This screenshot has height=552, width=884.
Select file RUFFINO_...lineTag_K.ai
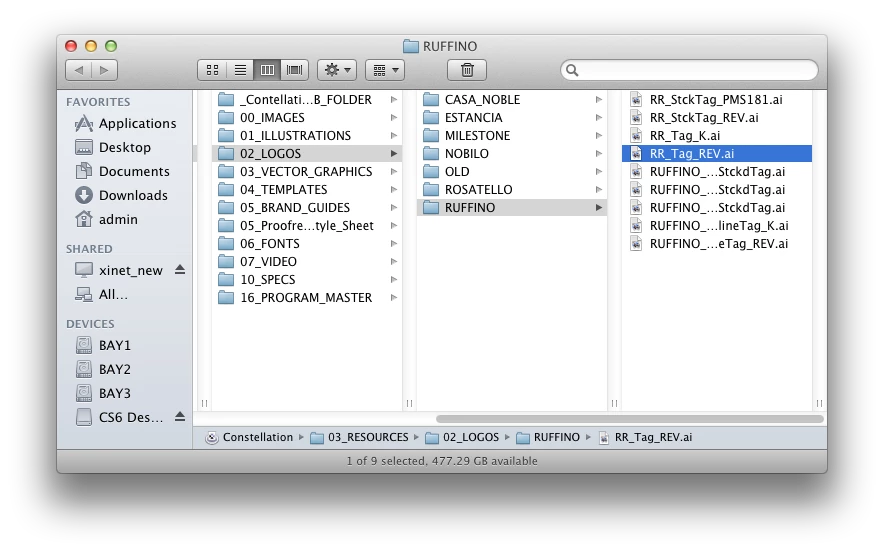click(x=717, y=226)
